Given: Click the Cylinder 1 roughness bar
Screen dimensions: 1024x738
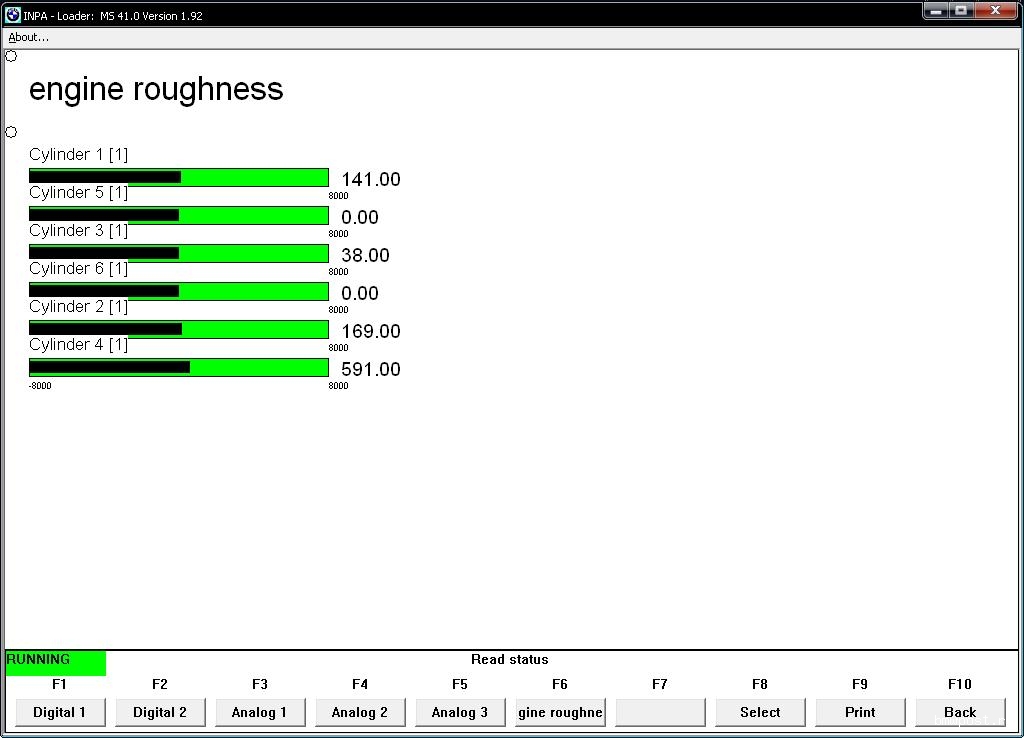Looking at the screenshot, I should pos(178,178).
